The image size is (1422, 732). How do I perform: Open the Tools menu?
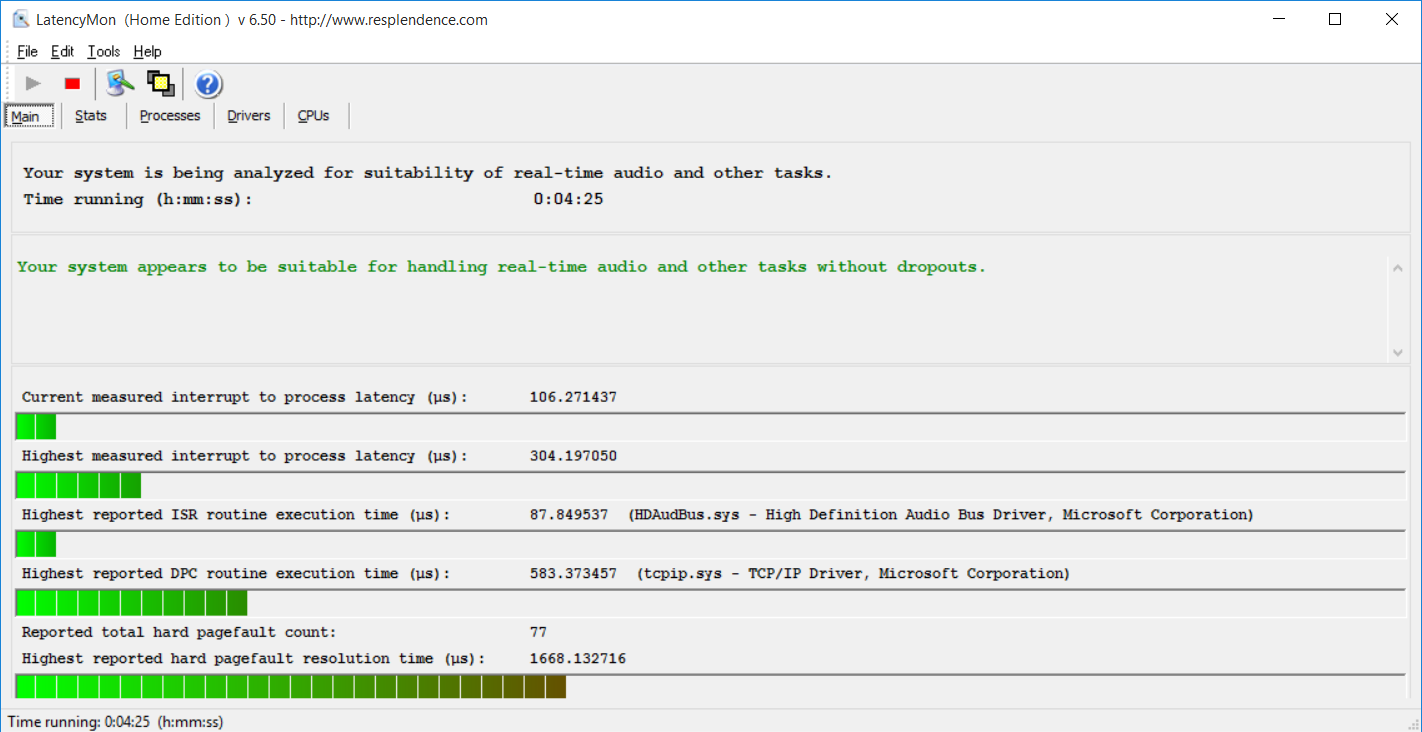click(x=103, y=51)
